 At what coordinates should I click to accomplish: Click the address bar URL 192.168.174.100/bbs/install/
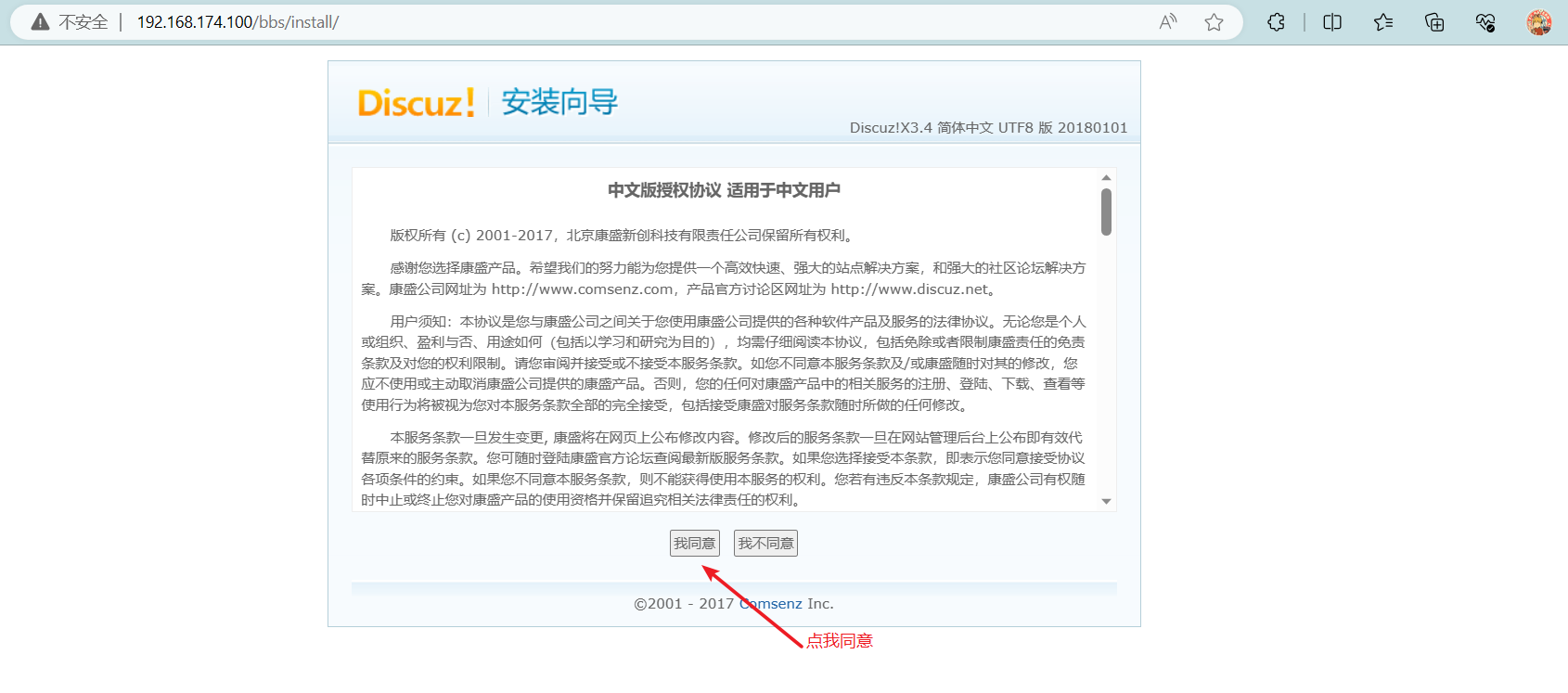(238, 22)
